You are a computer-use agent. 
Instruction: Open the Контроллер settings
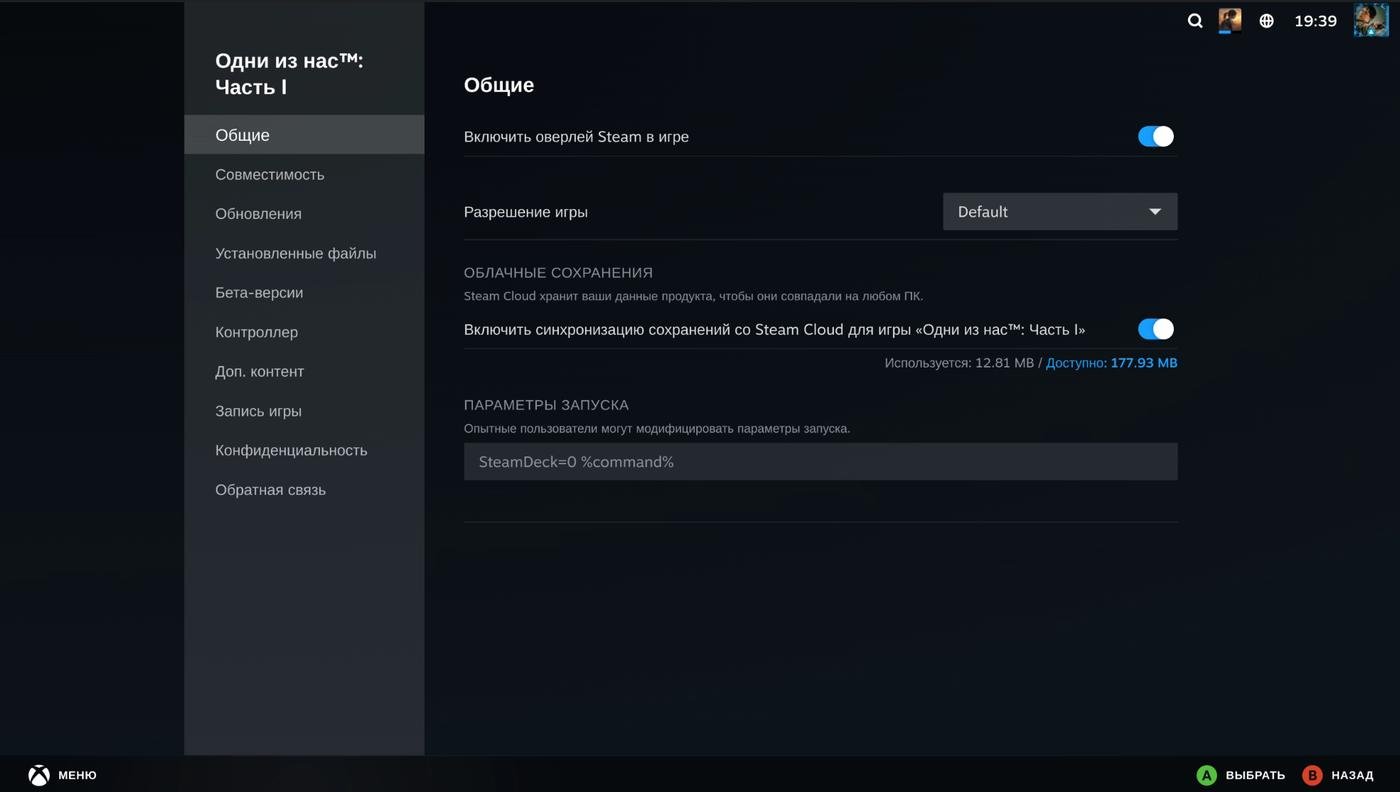pos(304,332)
